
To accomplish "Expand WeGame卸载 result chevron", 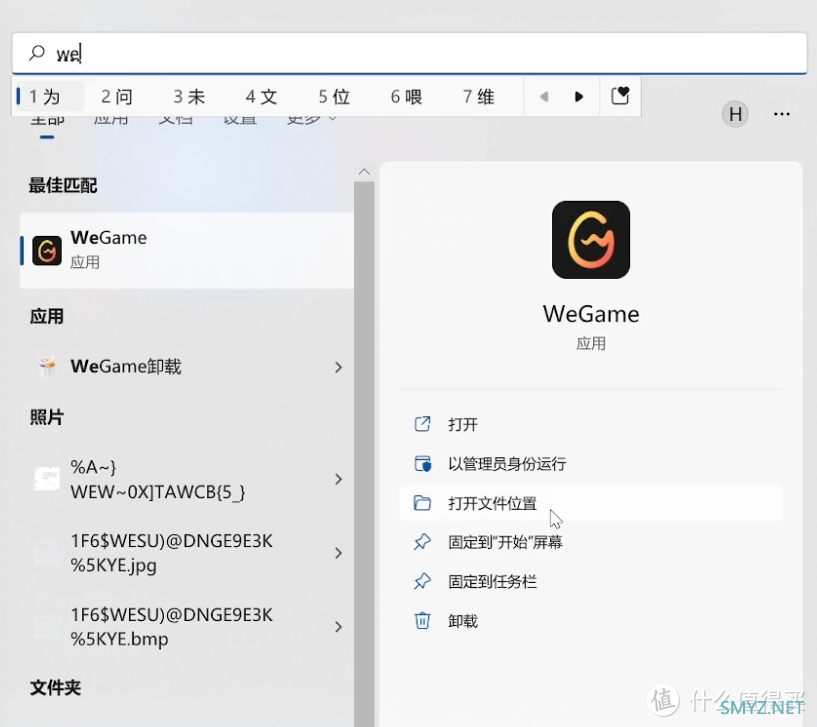I will point(339,367).
